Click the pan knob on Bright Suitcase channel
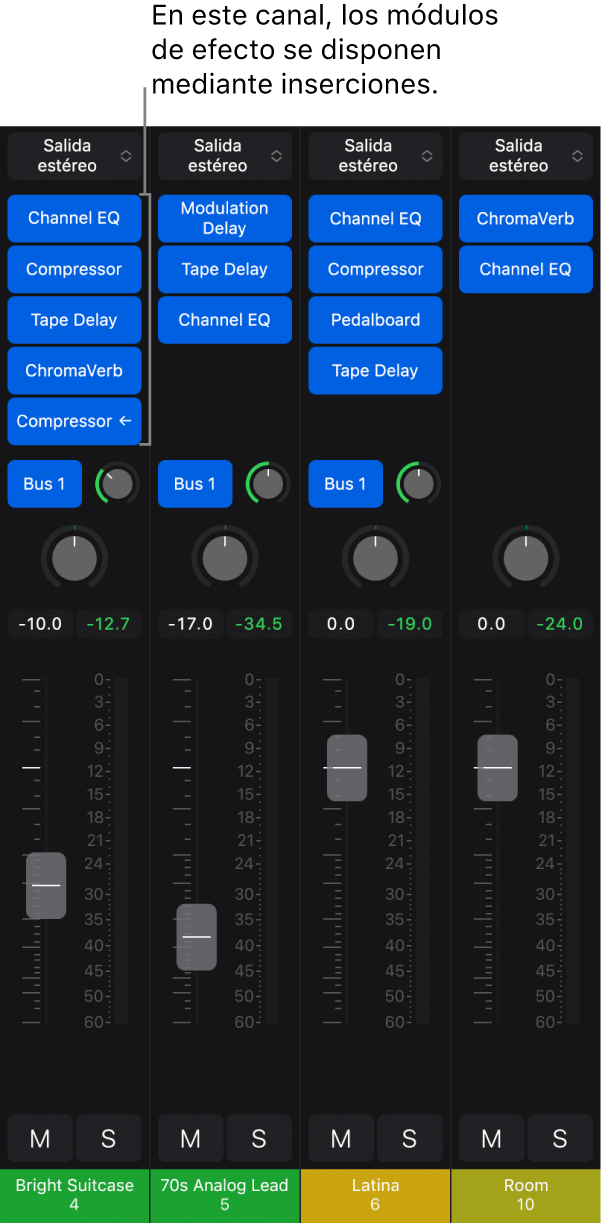This screenshot has height=1224, width=601. [75, 558]
